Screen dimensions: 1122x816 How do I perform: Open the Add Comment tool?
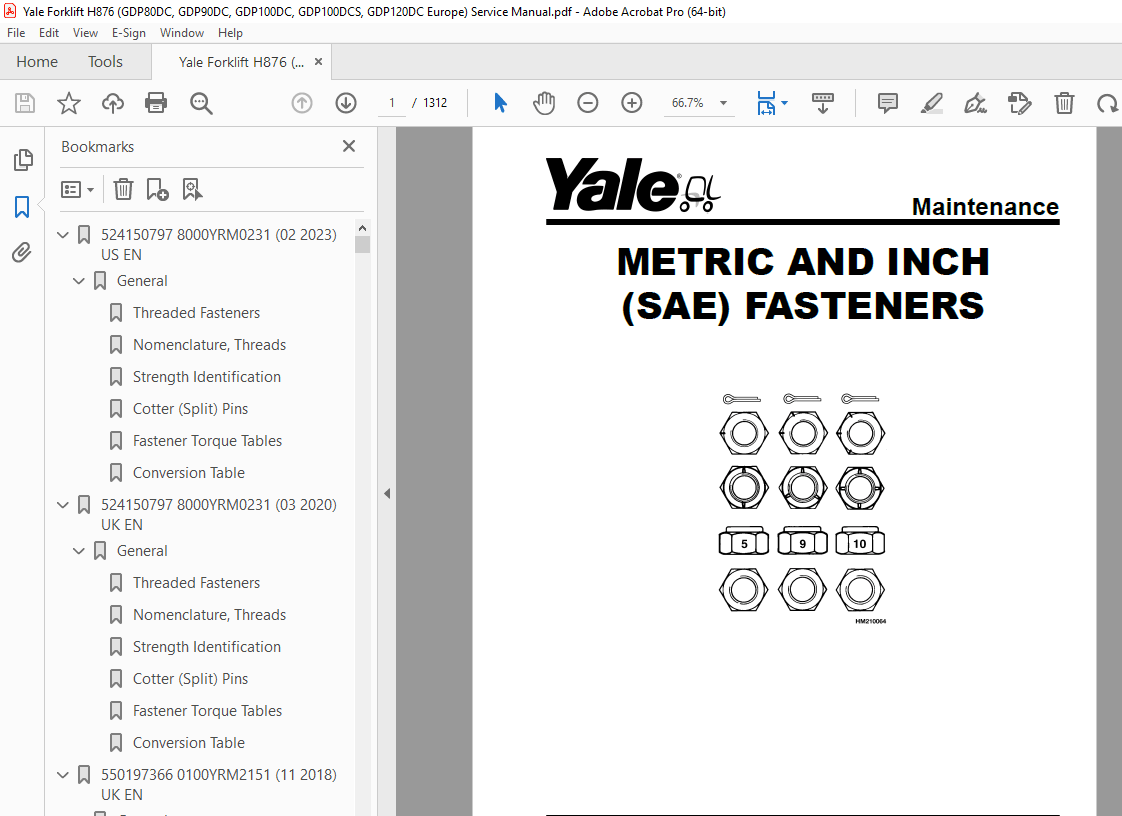[887, 103]
